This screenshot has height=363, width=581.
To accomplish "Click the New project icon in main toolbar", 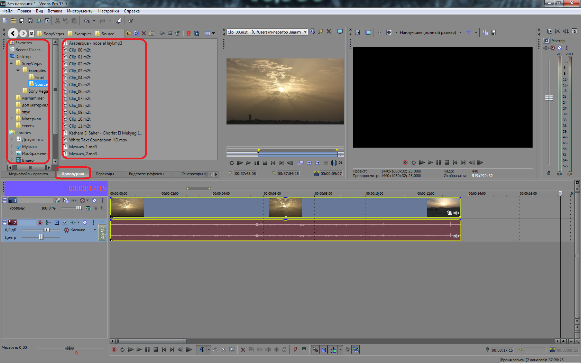I will click(5, 21).
